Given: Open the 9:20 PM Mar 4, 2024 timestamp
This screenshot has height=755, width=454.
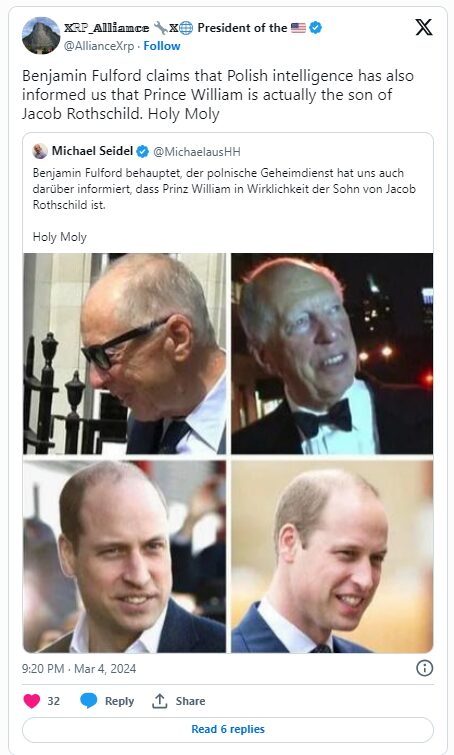Looking at the screenshot, I should click(79, 669).
